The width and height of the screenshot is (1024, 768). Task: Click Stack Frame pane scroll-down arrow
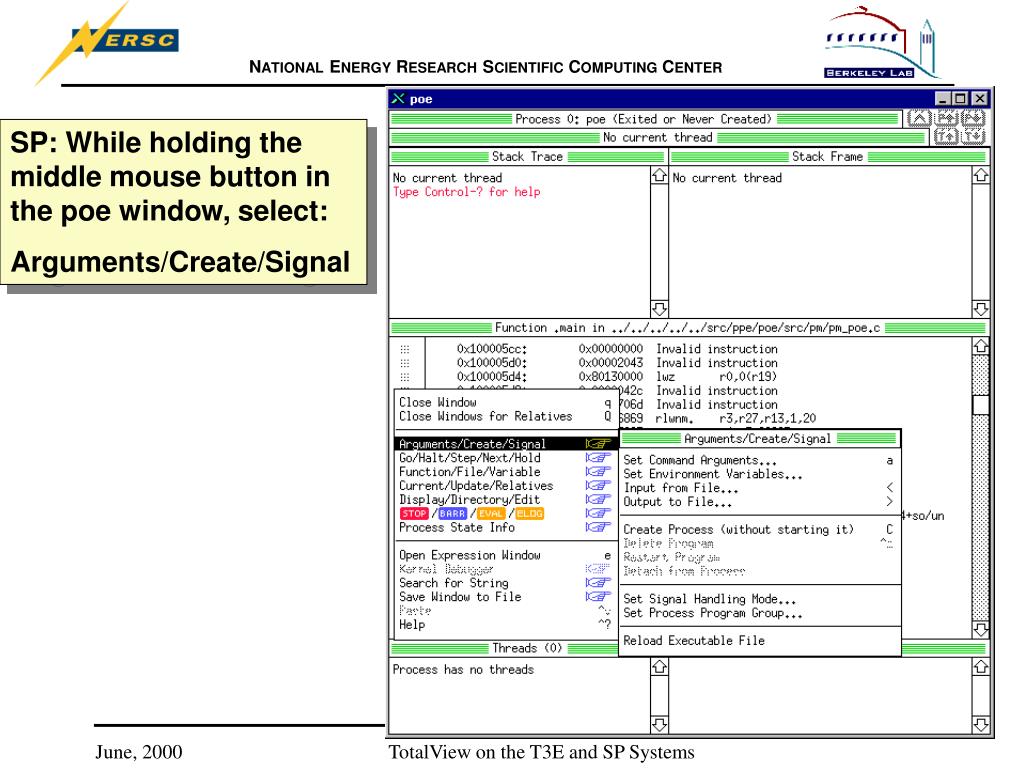tap(980, 308)
